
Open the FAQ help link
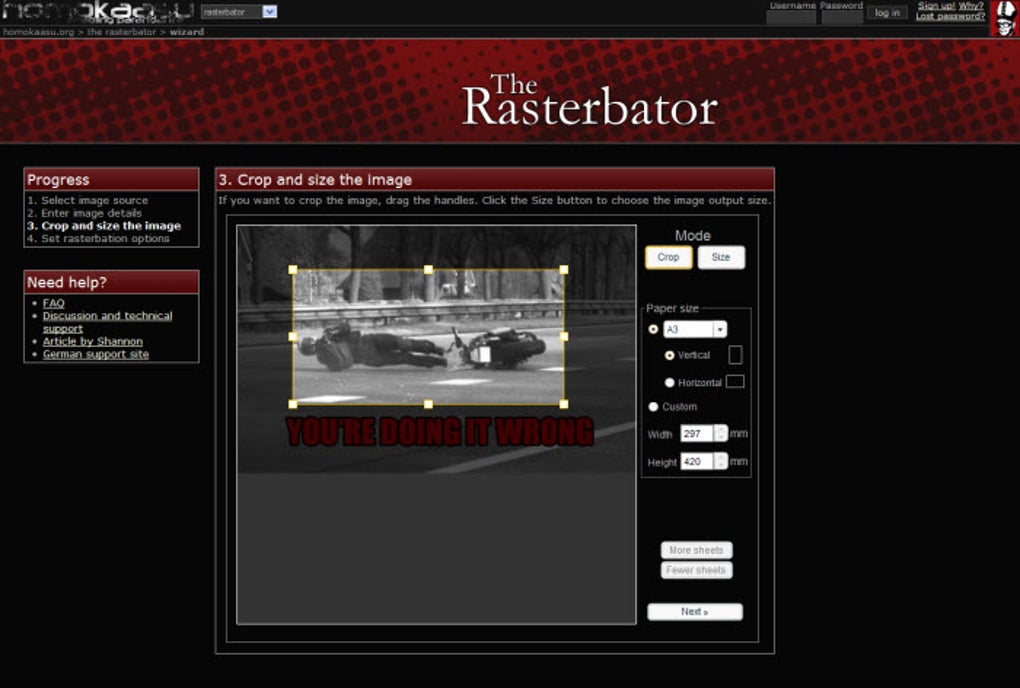(53, 303)
